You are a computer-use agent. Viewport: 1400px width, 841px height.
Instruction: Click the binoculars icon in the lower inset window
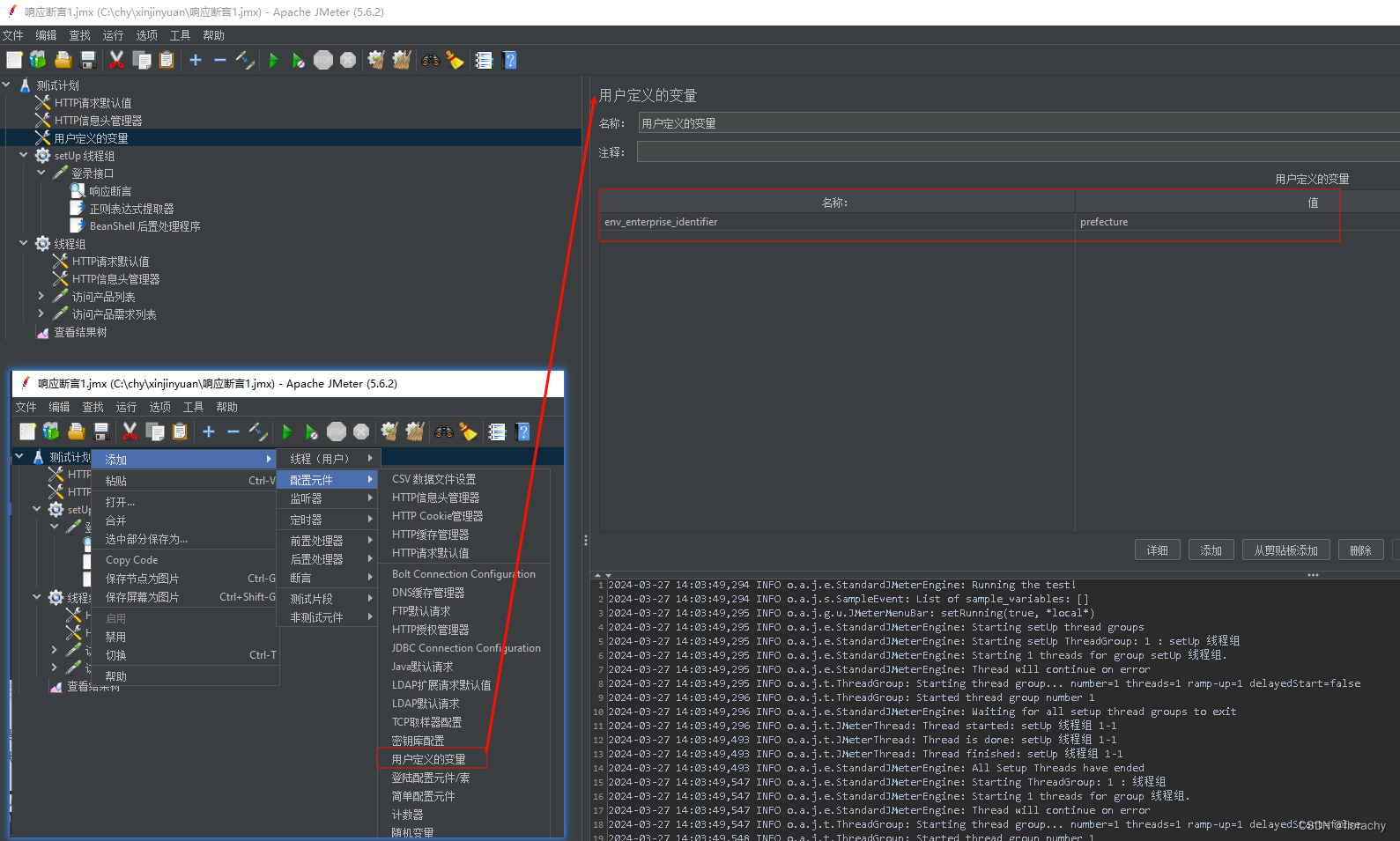(443, 432)
